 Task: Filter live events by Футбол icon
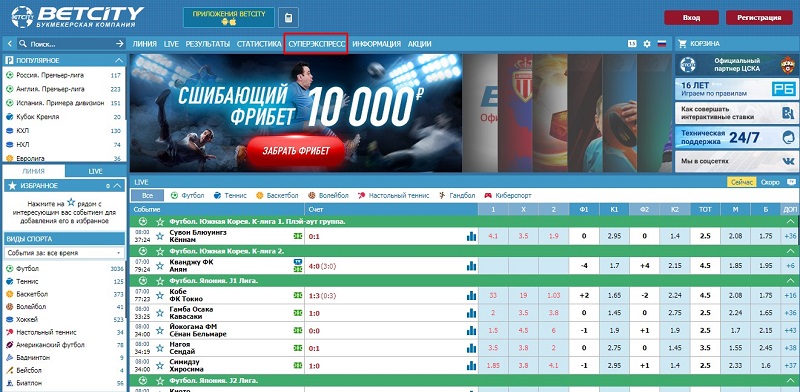point(174,195)
